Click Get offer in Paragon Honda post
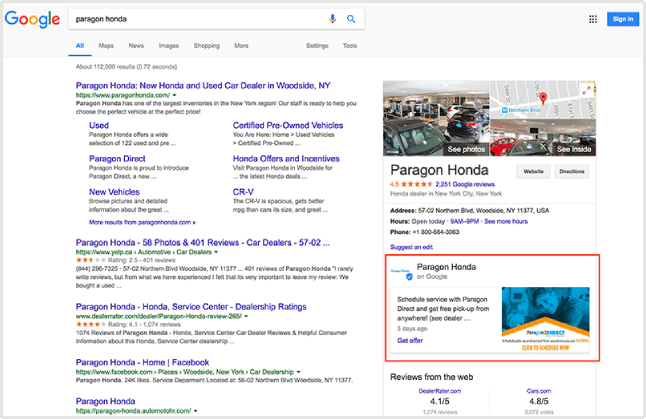646x419 pixels. (410, 340)
